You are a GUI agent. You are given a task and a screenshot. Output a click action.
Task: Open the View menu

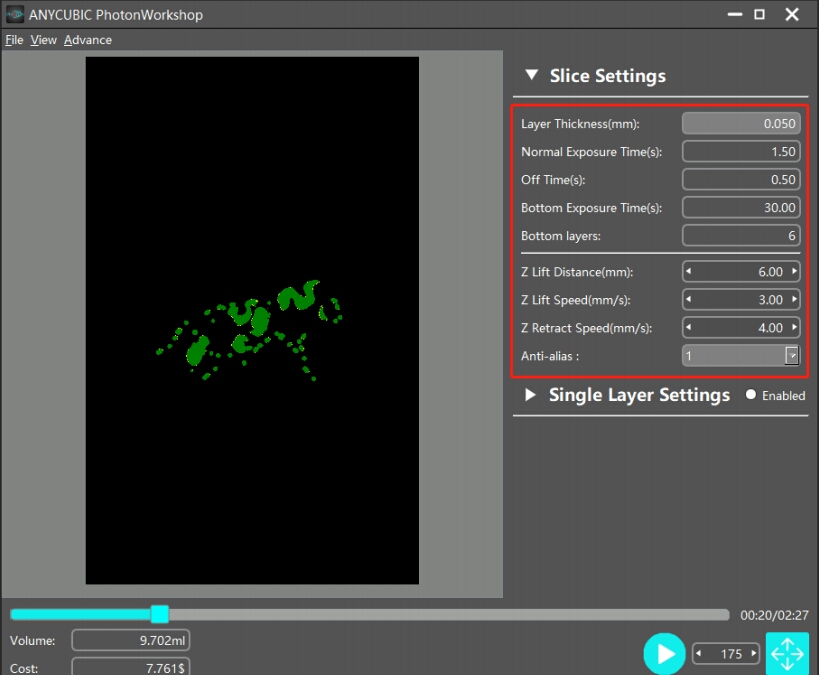[x=44, y=40]
